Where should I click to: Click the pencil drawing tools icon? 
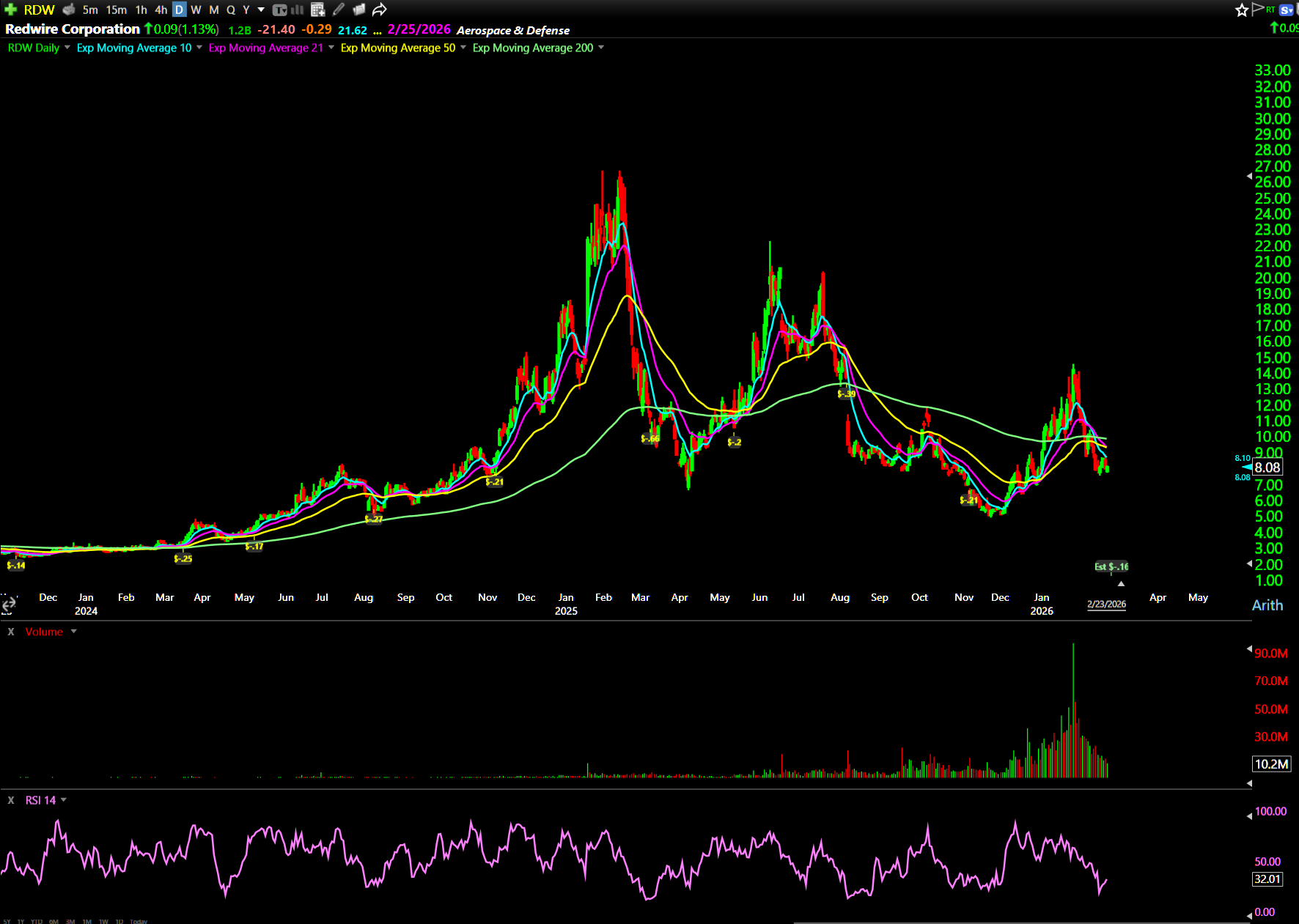pos(339,10)
